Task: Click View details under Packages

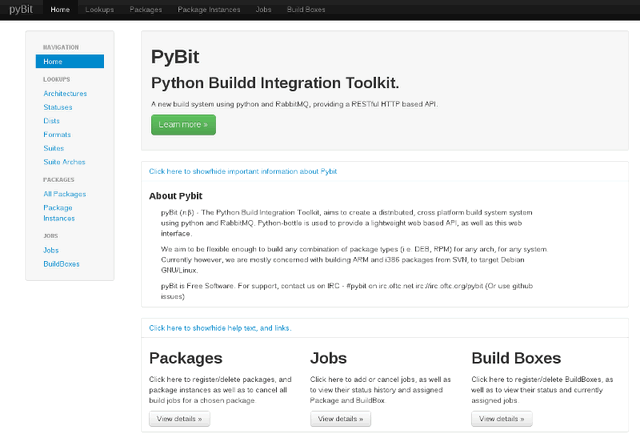Action: pyautogui.click(x=179, y=419)
